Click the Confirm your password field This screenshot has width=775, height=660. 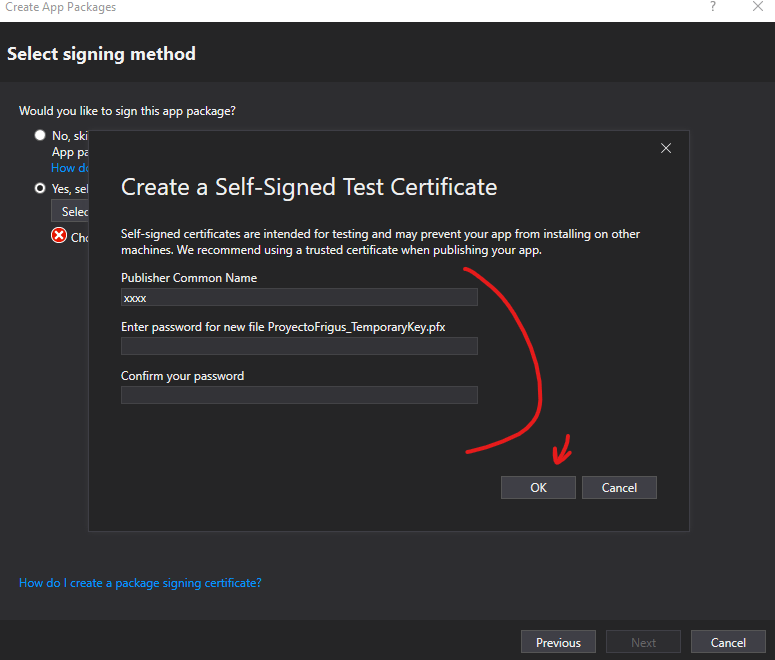pyautogui.click(x=299, y=395)
